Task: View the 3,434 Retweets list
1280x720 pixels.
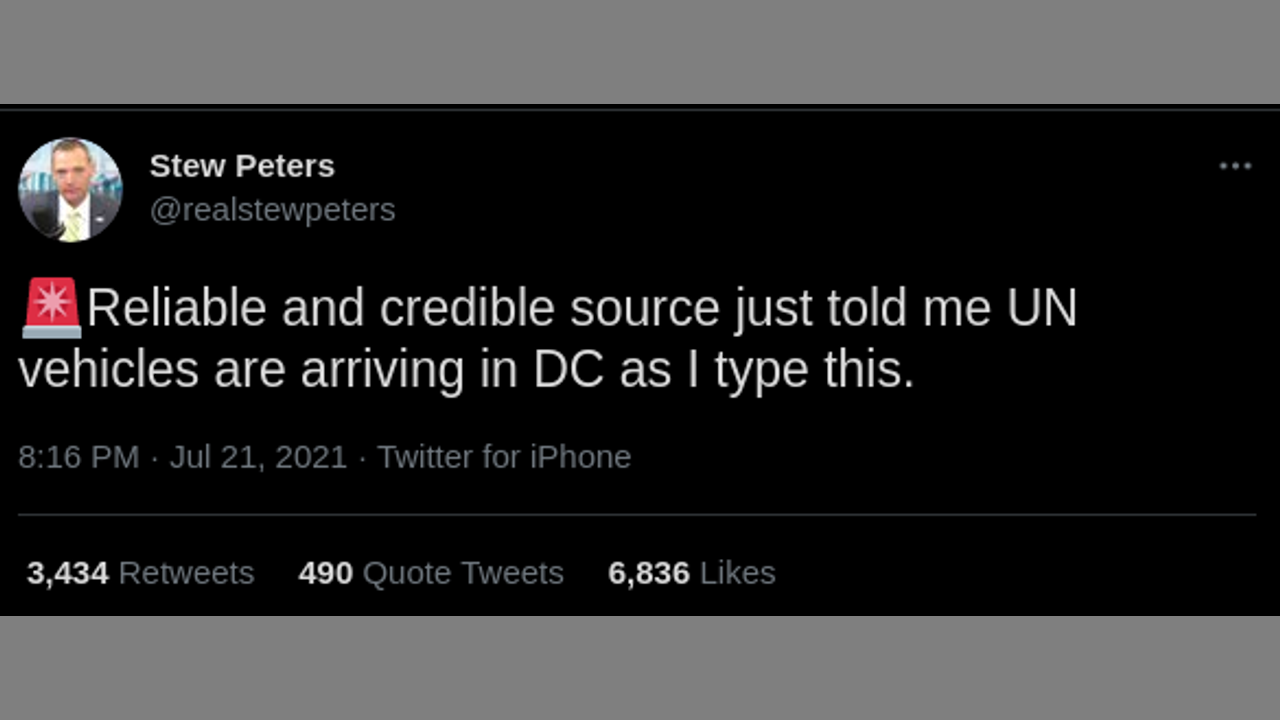Action: [140, 573]
